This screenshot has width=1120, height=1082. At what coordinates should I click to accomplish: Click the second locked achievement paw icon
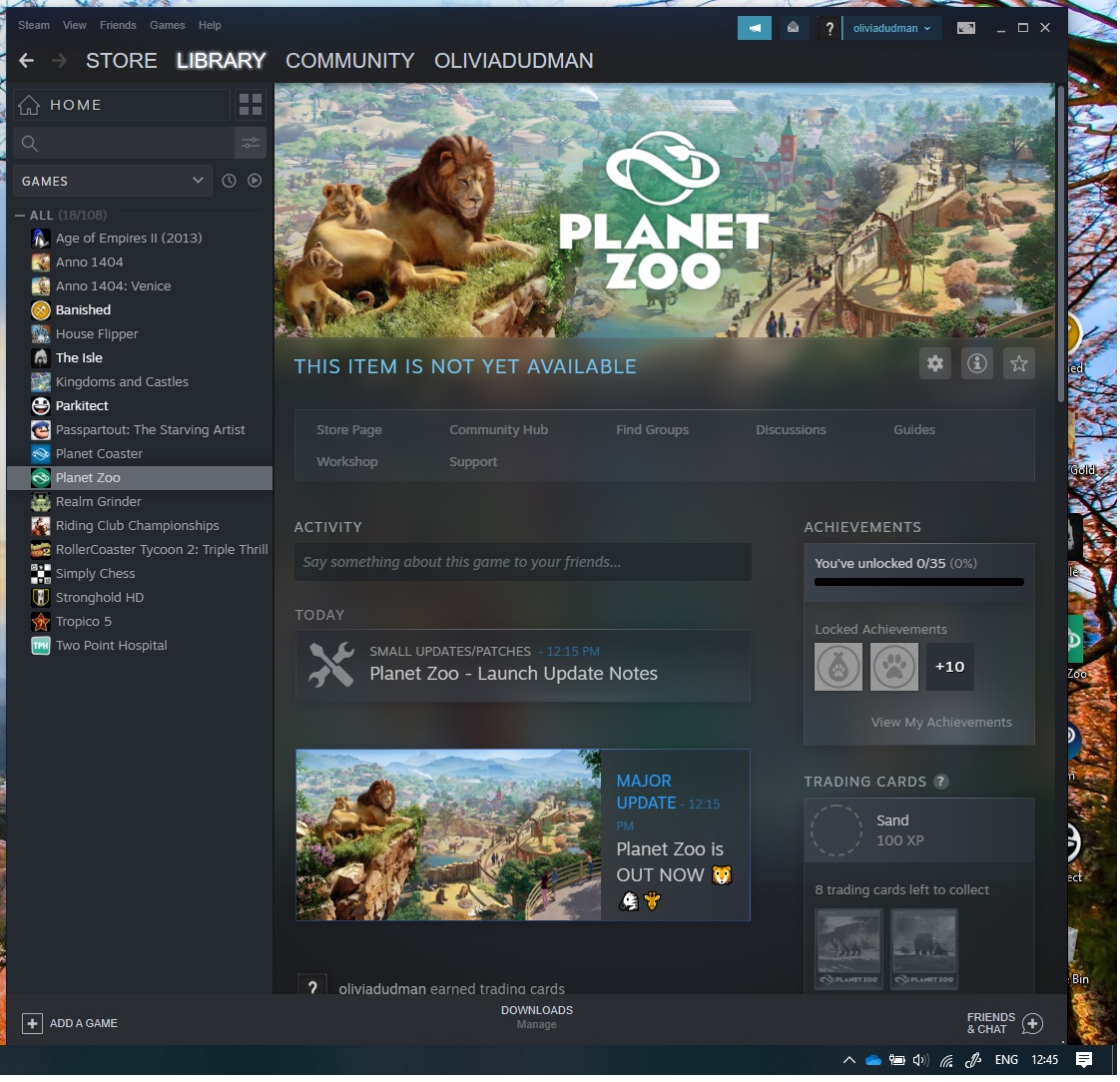coord(893,667)
